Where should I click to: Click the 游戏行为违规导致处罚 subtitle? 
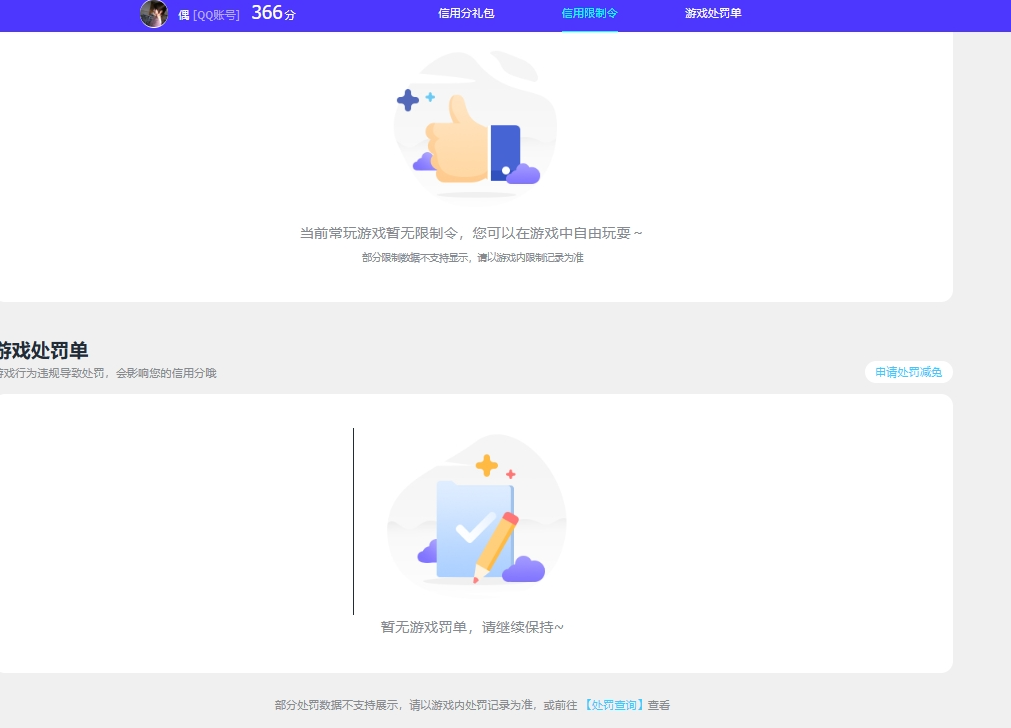tap(108, 373)
